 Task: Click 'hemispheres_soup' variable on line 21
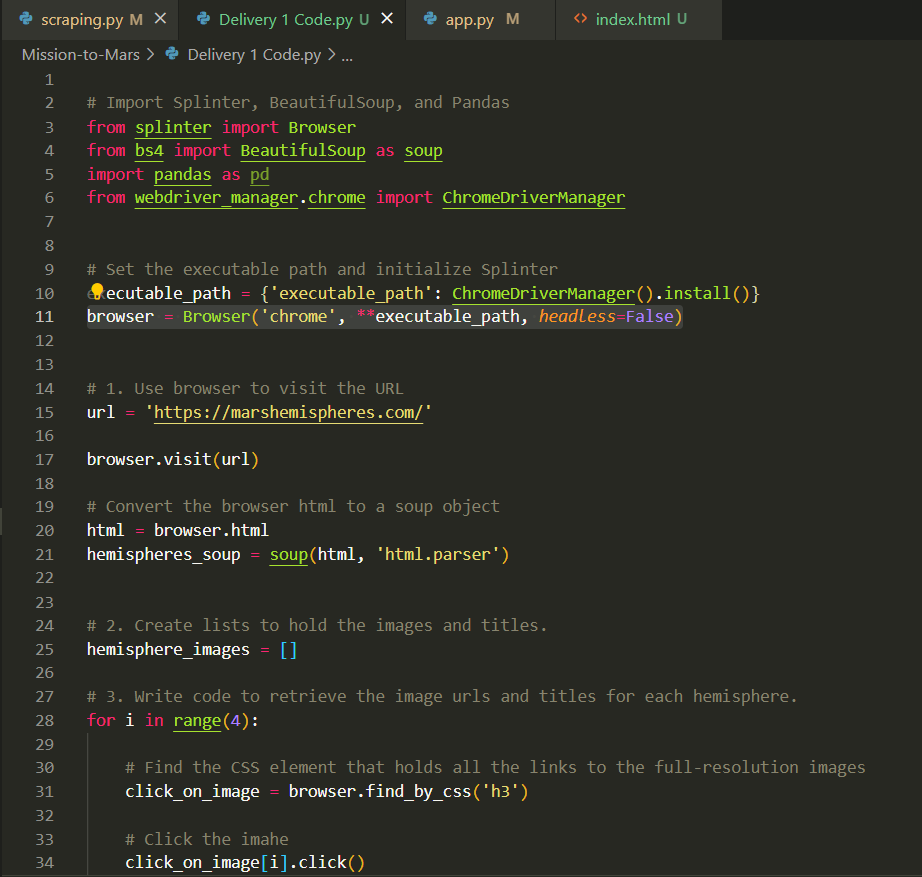click(x=163, y=555)
